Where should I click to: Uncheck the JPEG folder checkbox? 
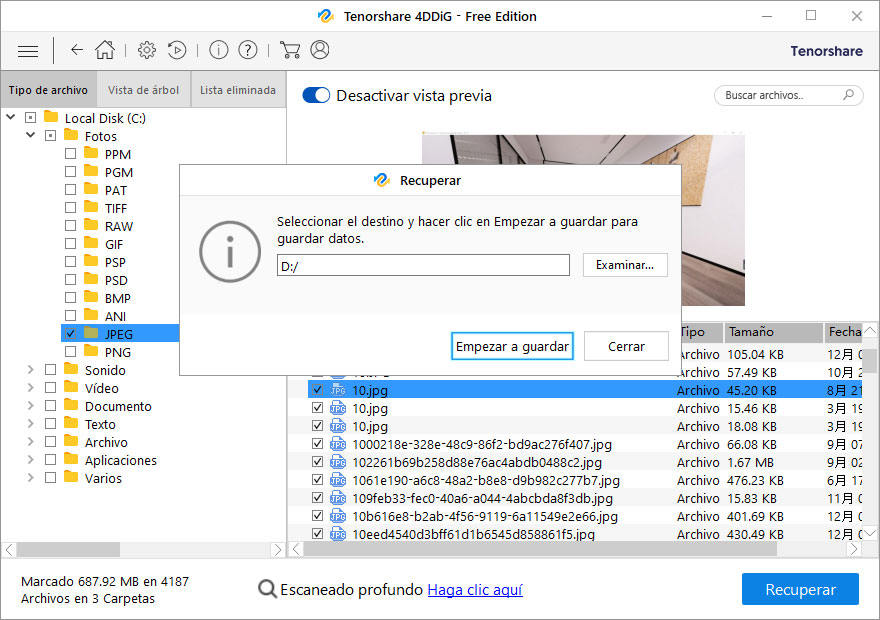[70, 334]
